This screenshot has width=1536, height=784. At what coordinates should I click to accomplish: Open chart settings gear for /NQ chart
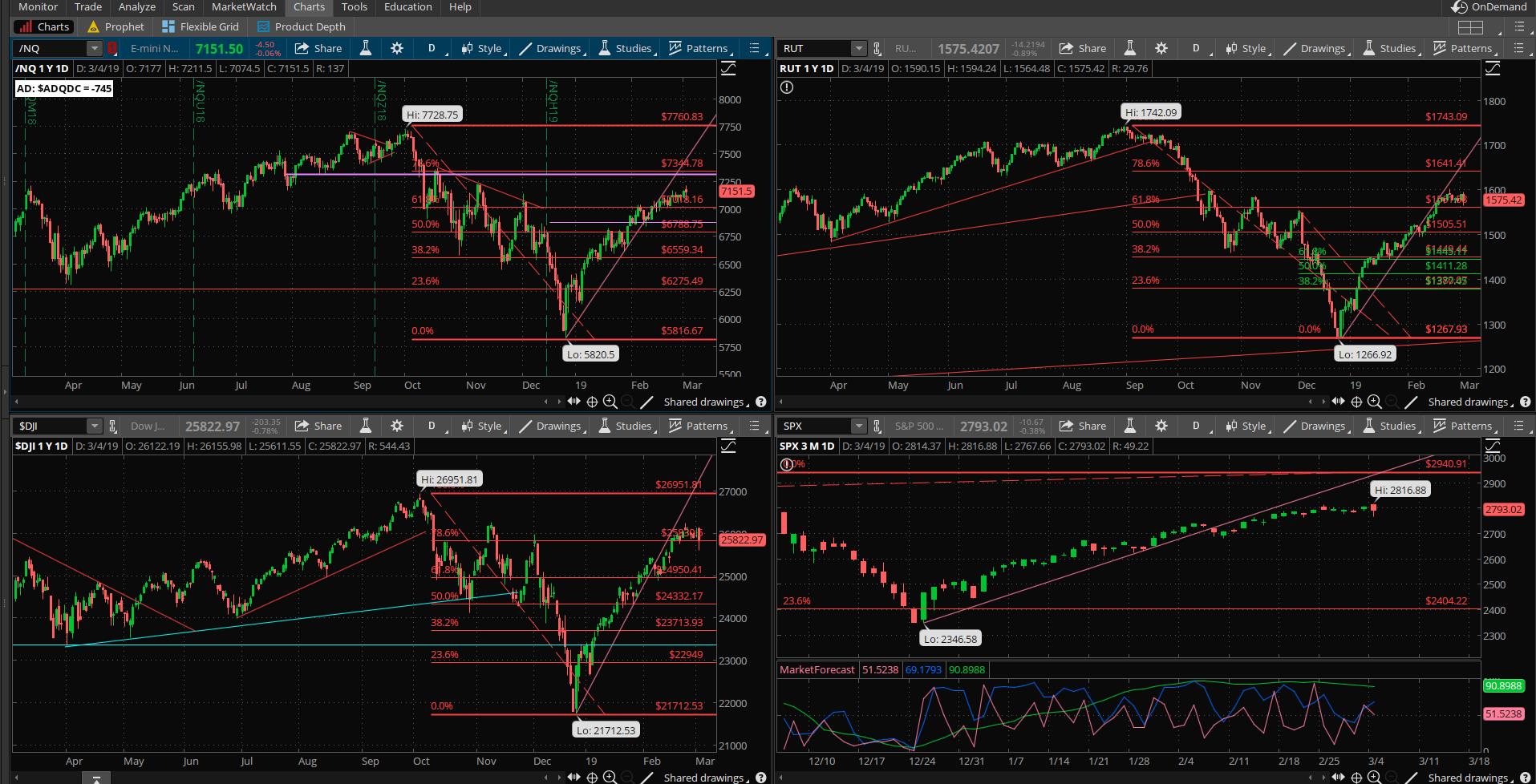tap(397, 48)
